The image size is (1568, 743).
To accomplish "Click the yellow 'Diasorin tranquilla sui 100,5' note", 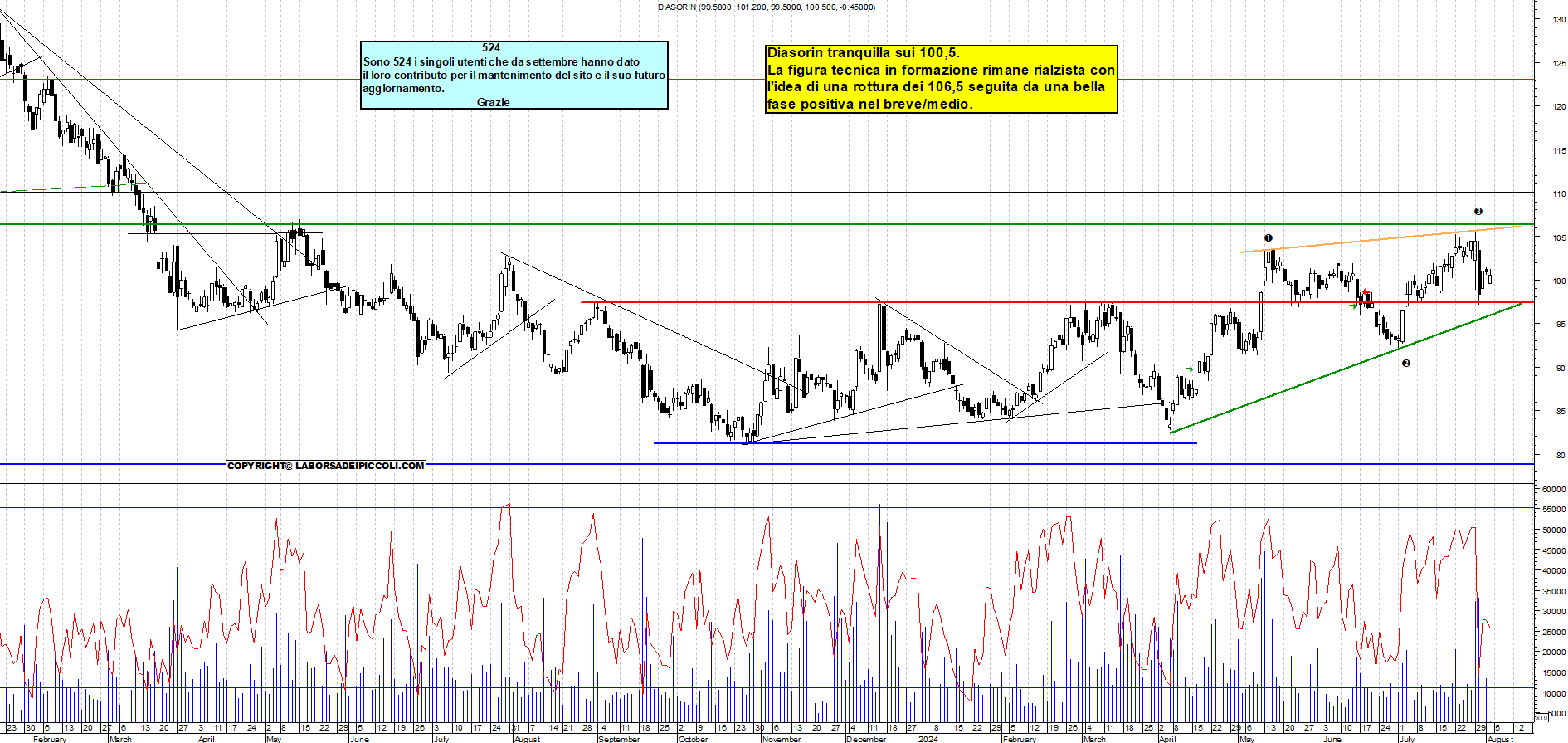I will (x=942, y=79).
